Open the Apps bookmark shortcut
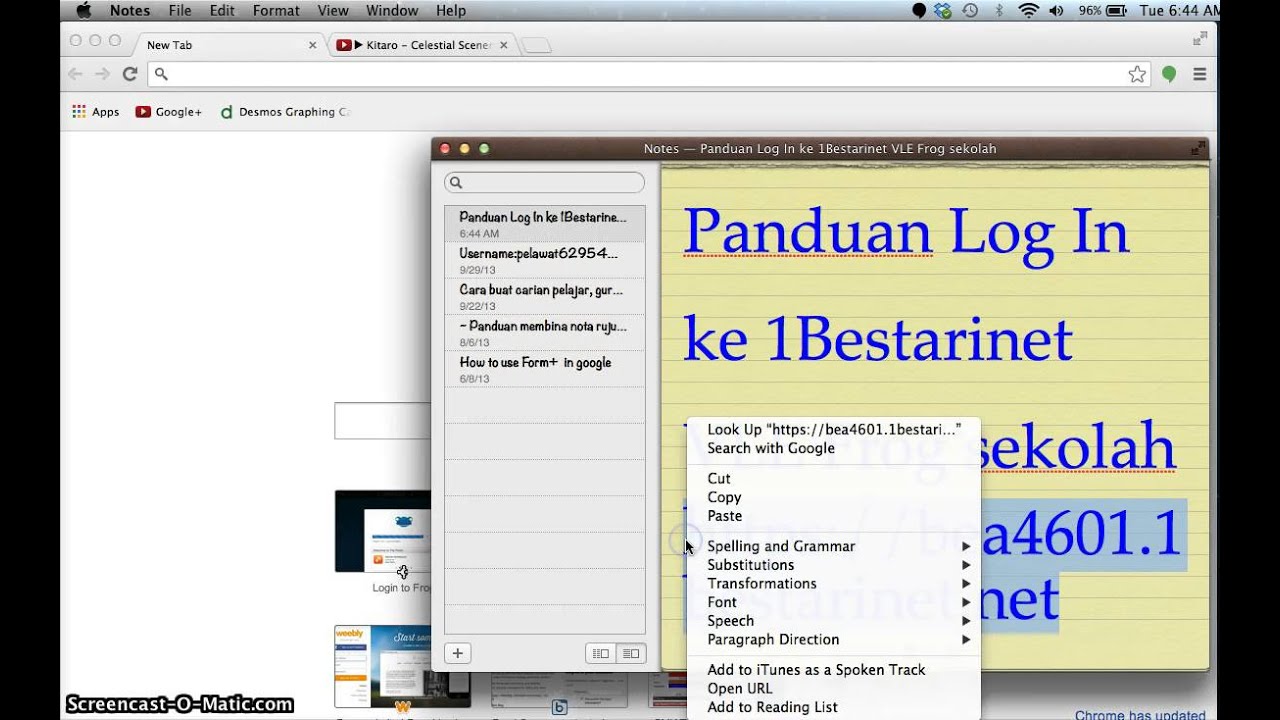Viewport: 1280px width, 720px height. coord(96,112)
